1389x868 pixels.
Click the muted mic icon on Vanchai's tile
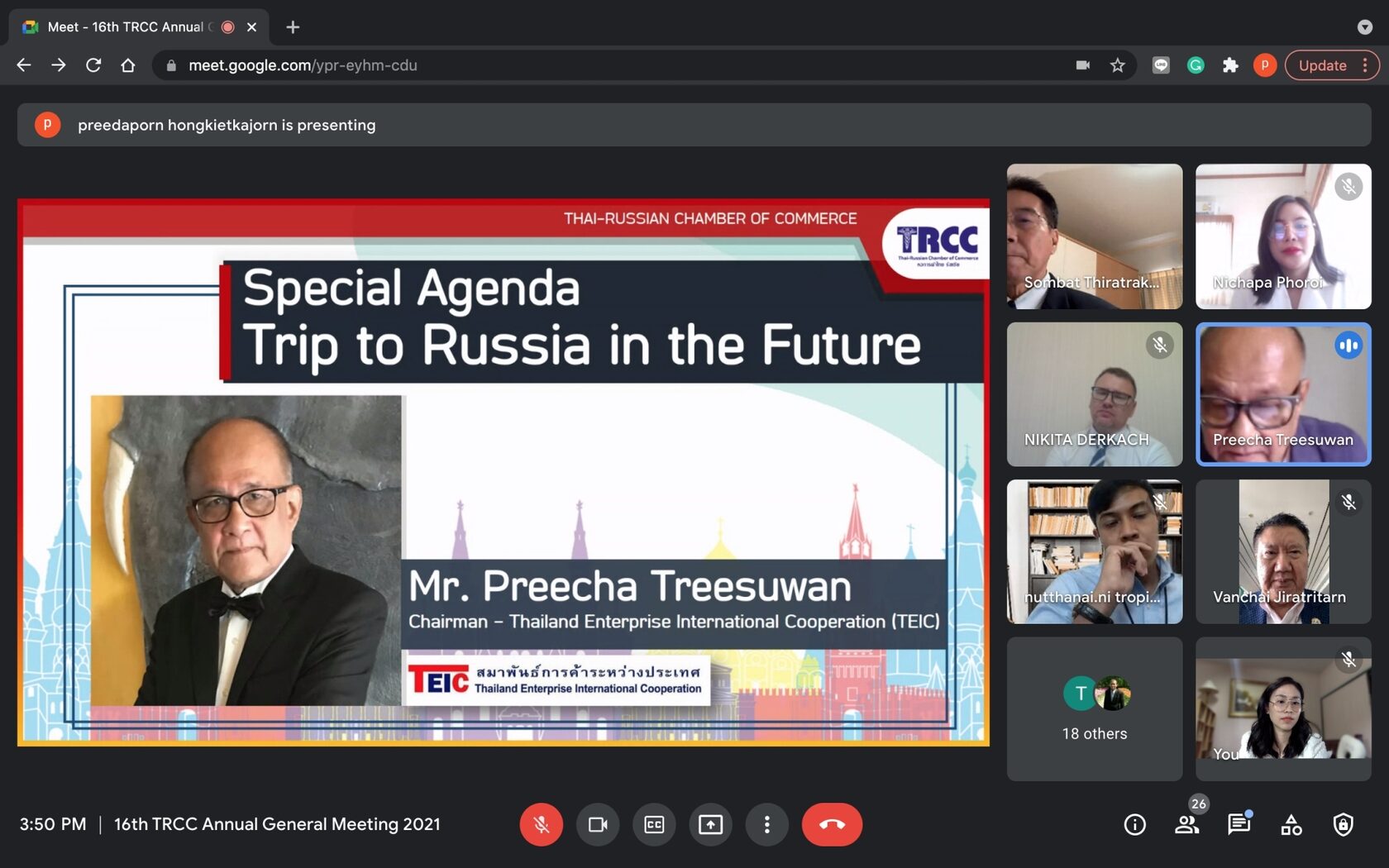pyautogui.click(x=1348, y=502)
